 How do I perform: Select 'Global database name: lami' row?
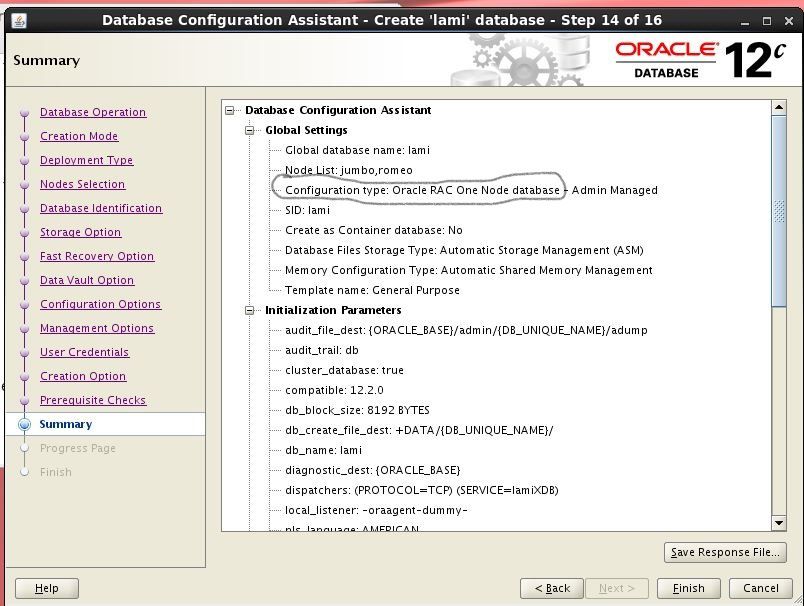click(x=357, y=150)
